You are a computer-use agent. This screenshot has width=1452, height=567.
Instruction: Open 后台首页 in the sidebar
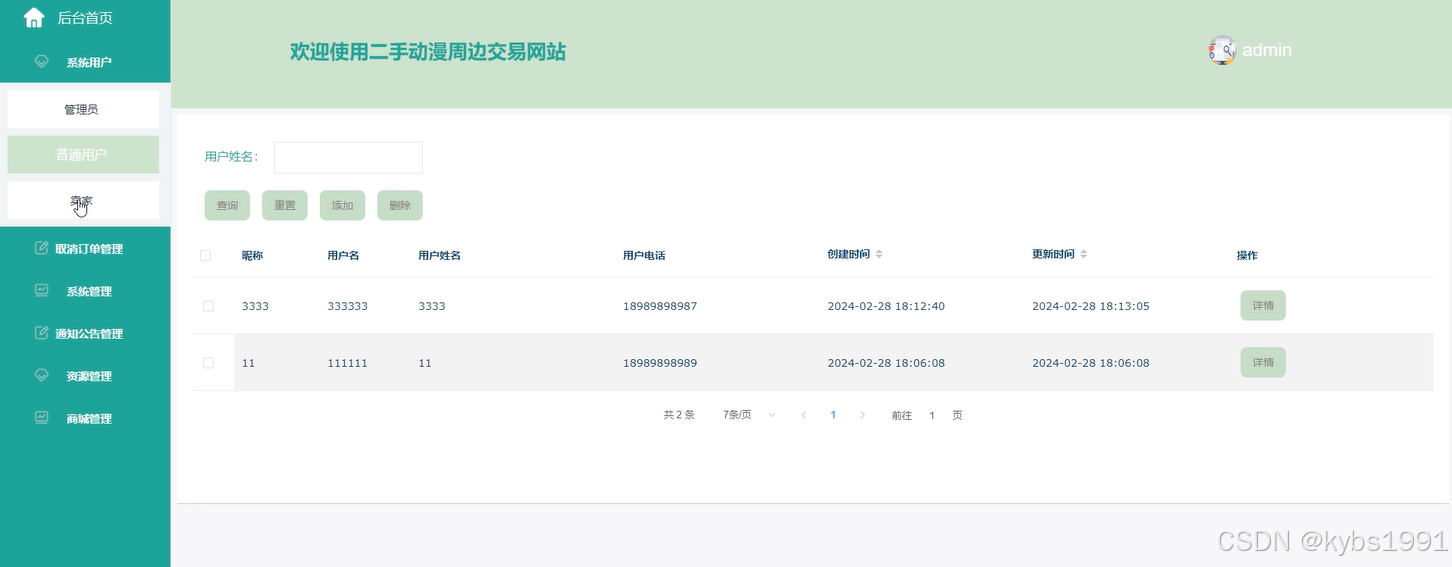coord(85,18)
